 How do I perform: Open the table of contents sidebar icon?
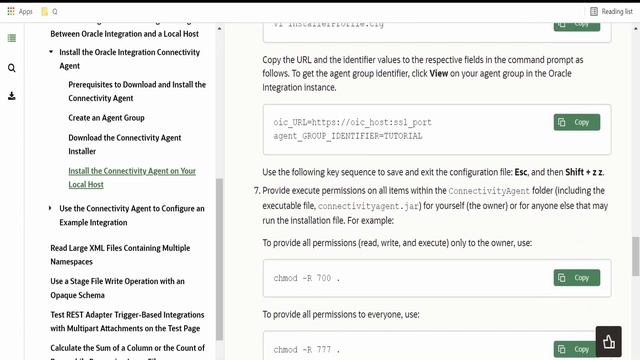[x=12, y=38]
